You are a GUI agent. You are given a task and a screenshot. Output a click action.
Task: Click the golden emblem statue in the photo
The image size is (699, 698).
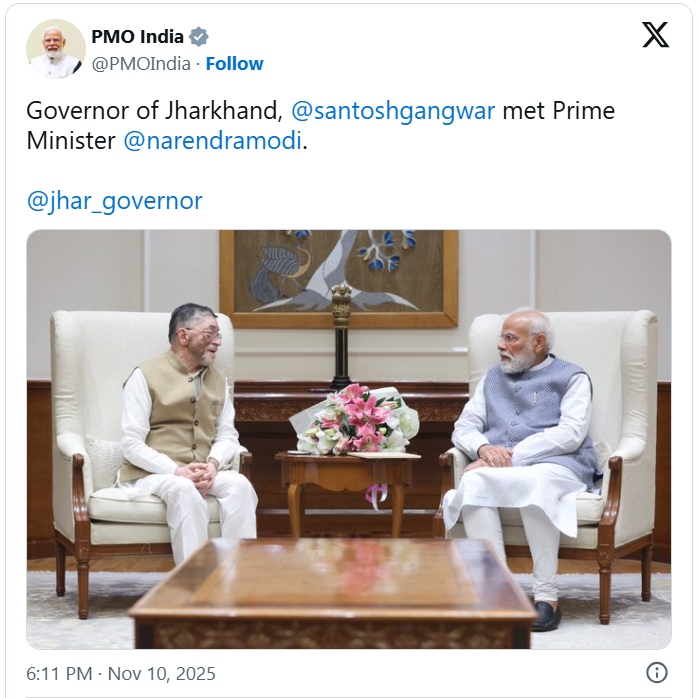click(x=342, y=305)
